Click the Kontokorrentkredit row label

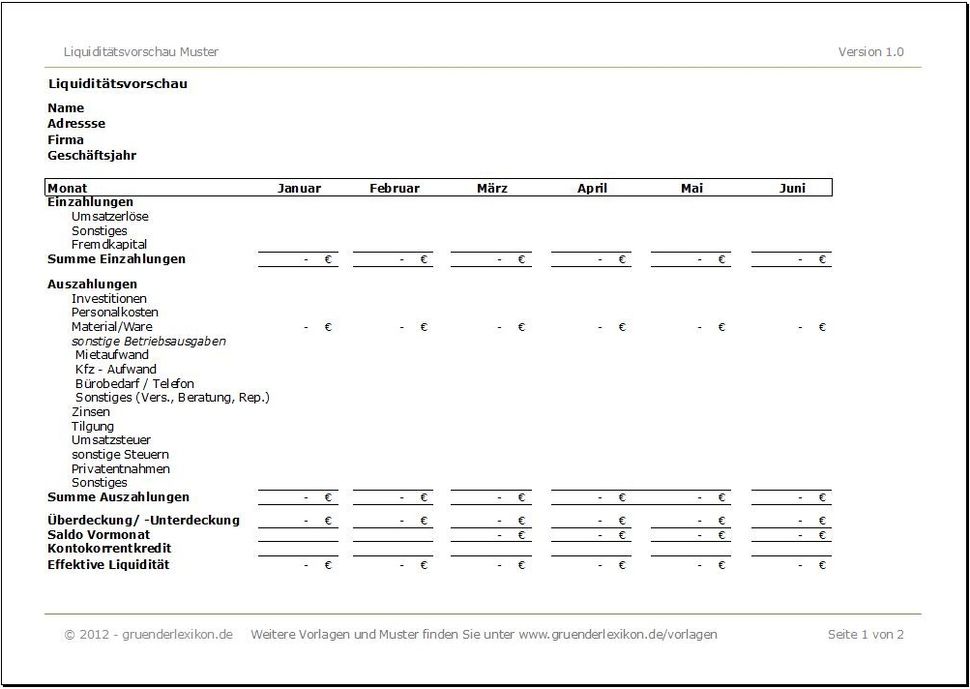[x=109, y=549]
